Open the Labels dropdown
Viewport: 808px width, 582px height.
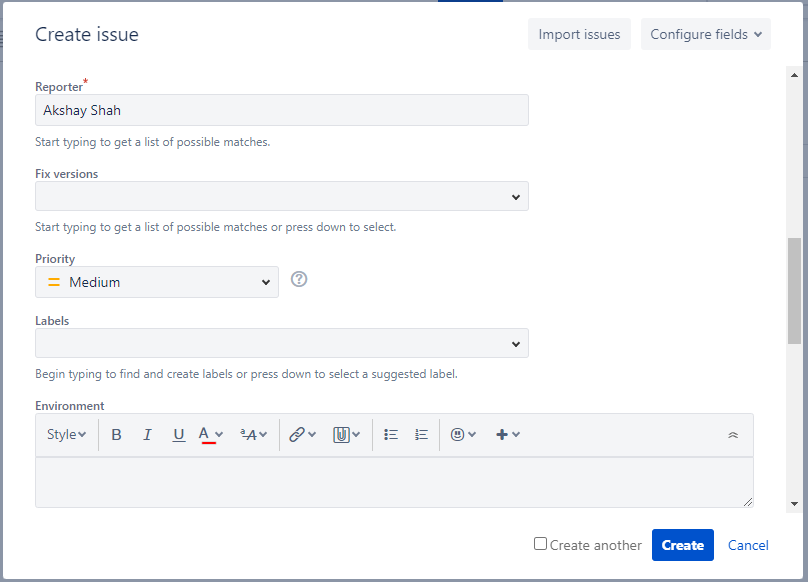282,343
